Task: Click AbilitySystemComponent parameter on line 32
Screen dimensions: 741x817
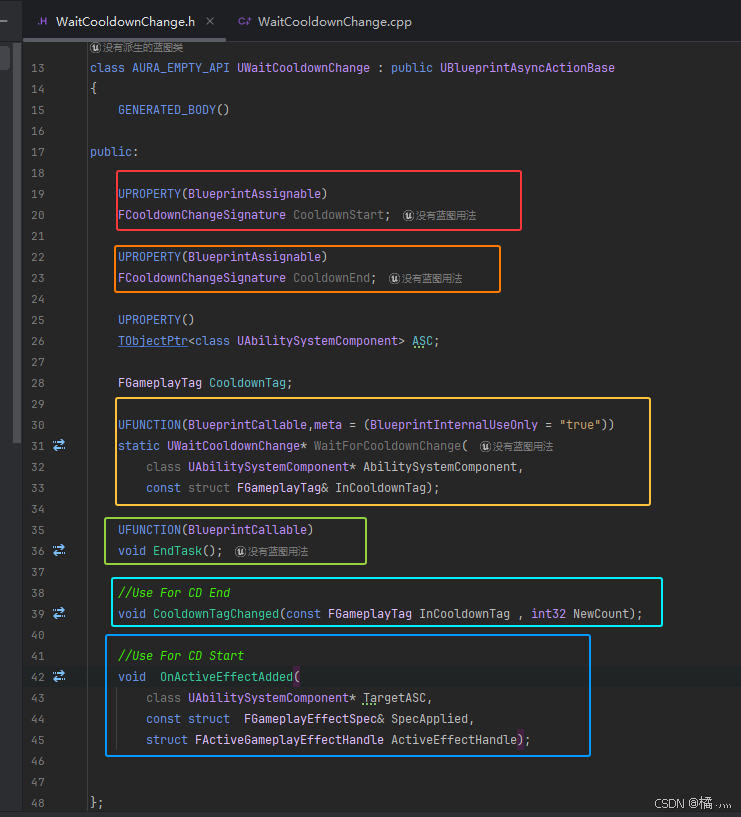Action: [x=440, y=467]
